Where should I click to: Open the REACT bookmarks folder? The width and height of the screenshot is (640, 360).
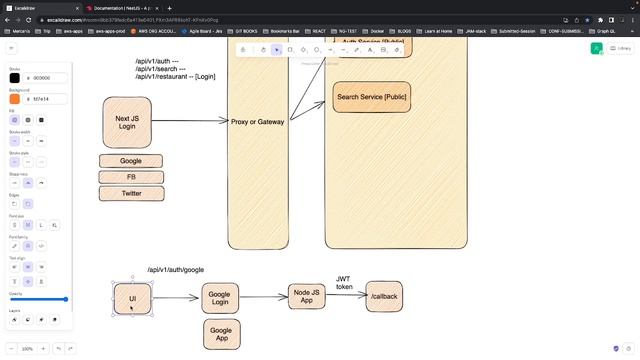coord(315,31)
